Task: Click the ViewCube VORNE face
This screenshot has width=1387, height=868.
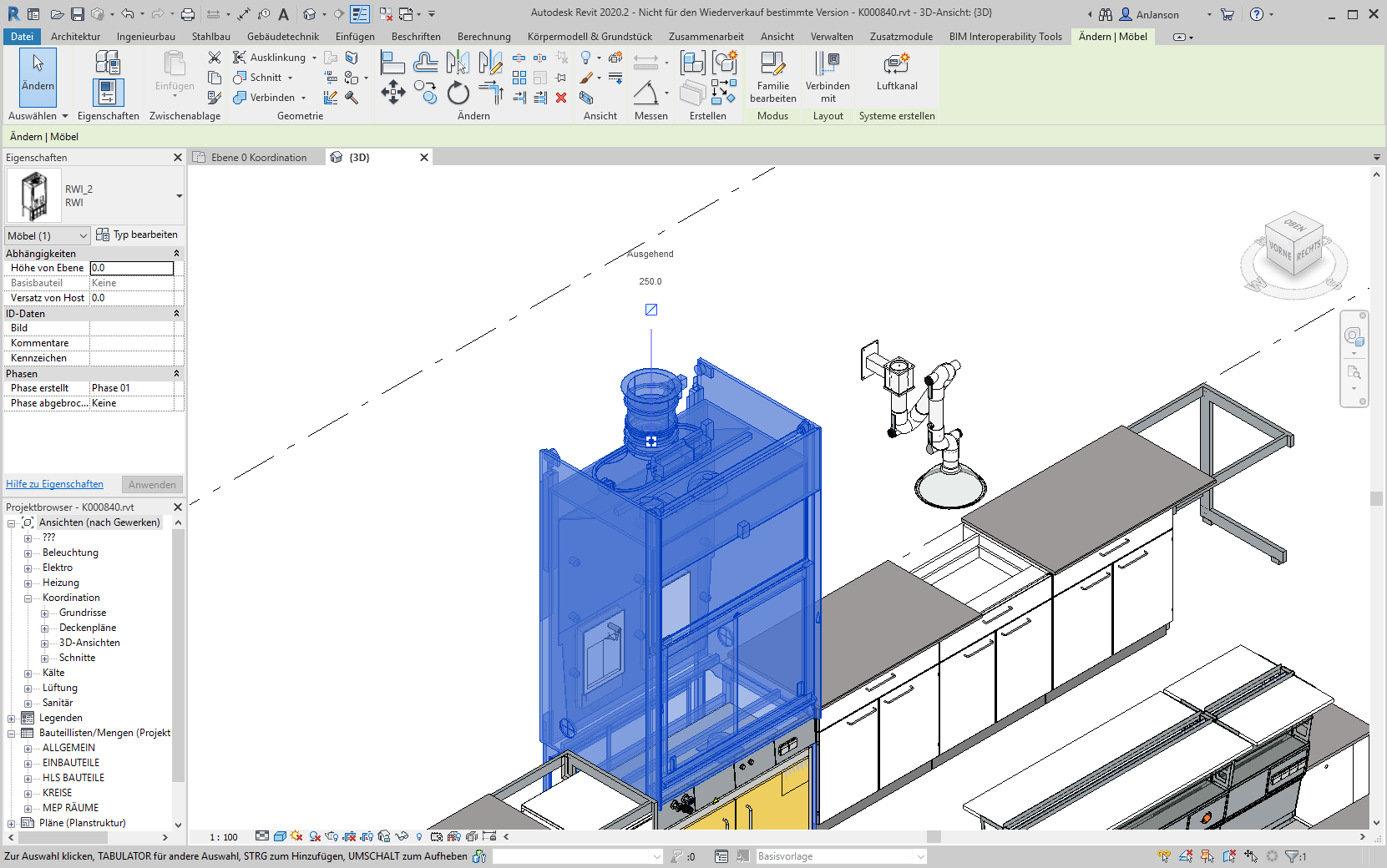Action: (1280, 250)
